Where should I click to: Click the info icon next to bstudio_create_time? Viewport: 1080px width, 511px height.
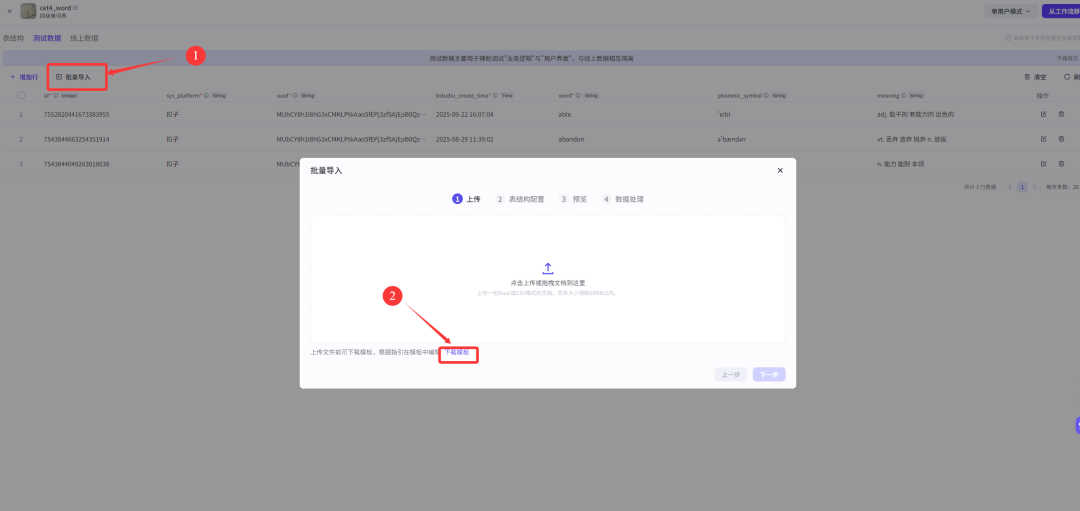click(495, 96)
